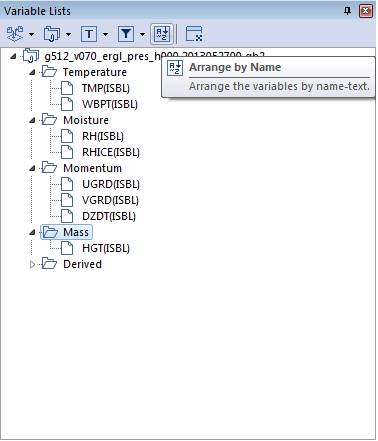This screenshot has width=378, height=441.
Task: Click the Derived folder icon
Action: 50,263
